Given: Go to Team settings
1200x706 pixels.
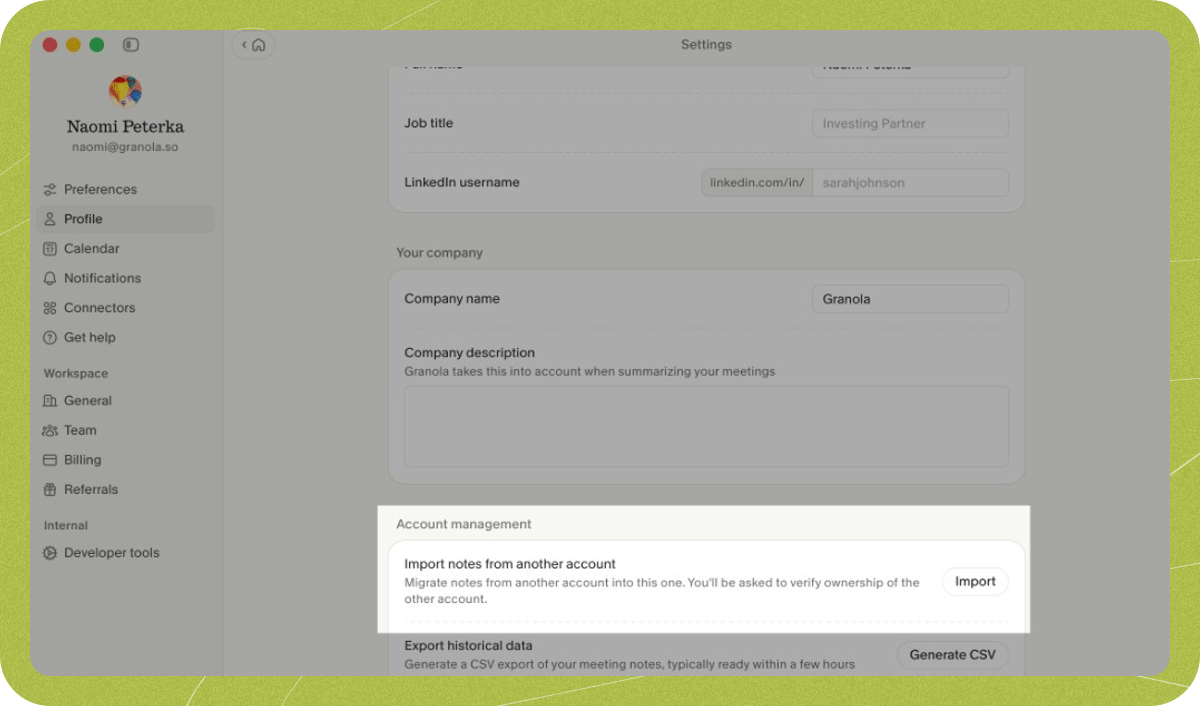Looking at the screenshot, I should (125, 430).
